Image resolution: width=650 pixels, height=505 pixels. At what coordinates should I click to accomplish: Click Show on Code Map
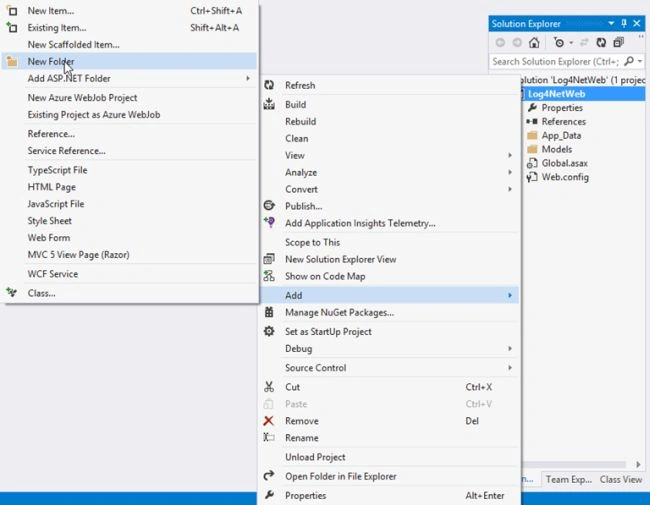tap(390, 276)
